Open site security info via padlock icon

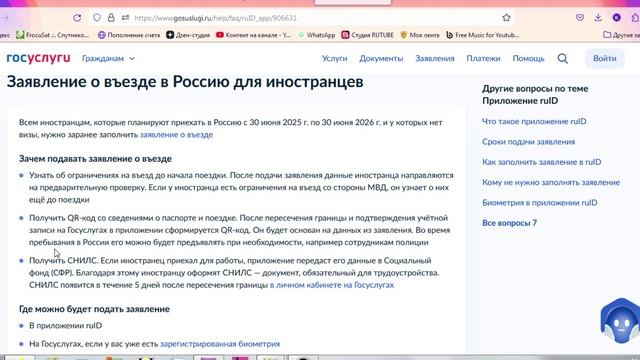point(111,18)
